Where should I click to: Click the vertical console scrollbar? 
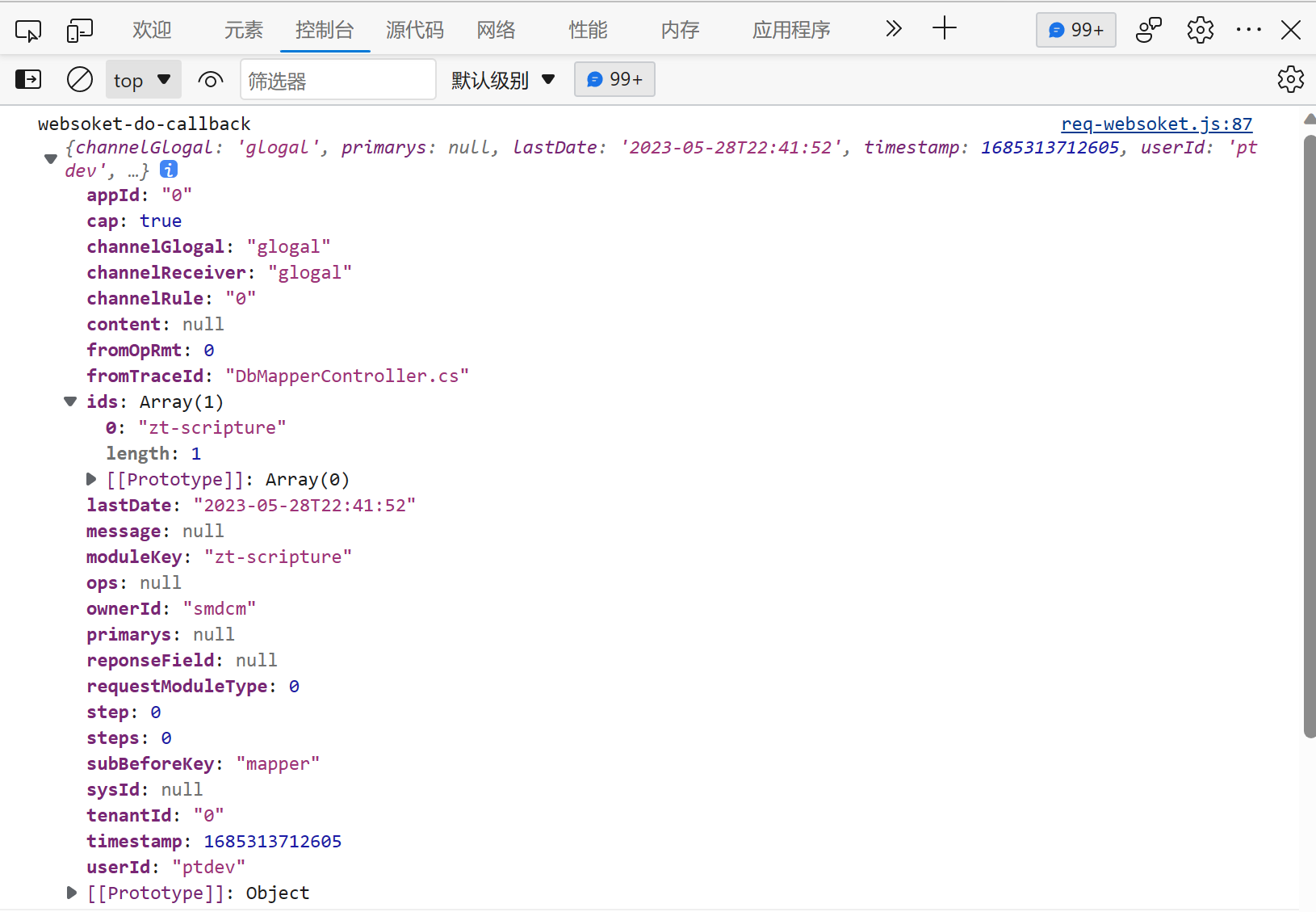pyautogui.click(x=1310, y=436)
